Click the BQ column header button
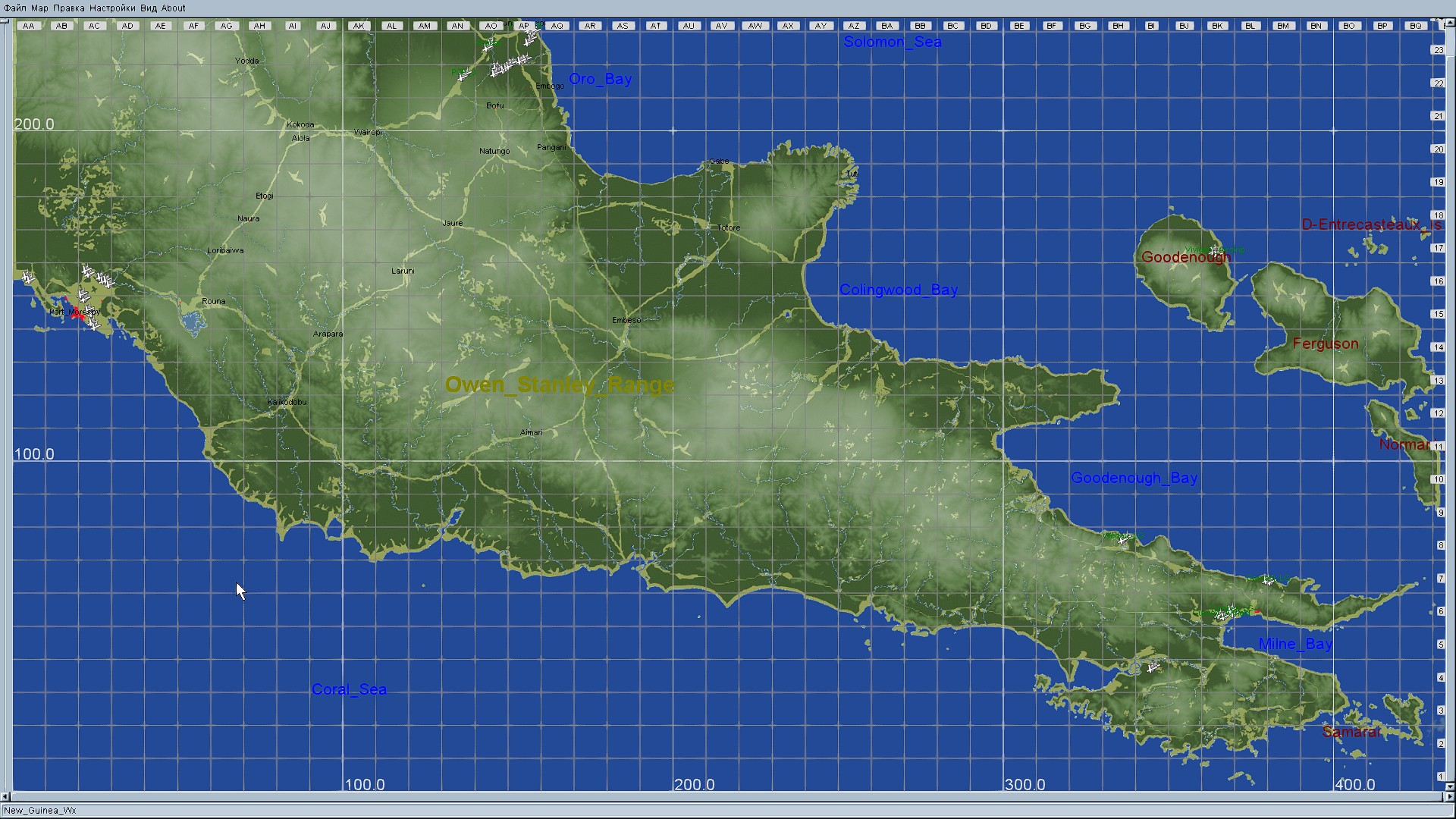 1415,26
